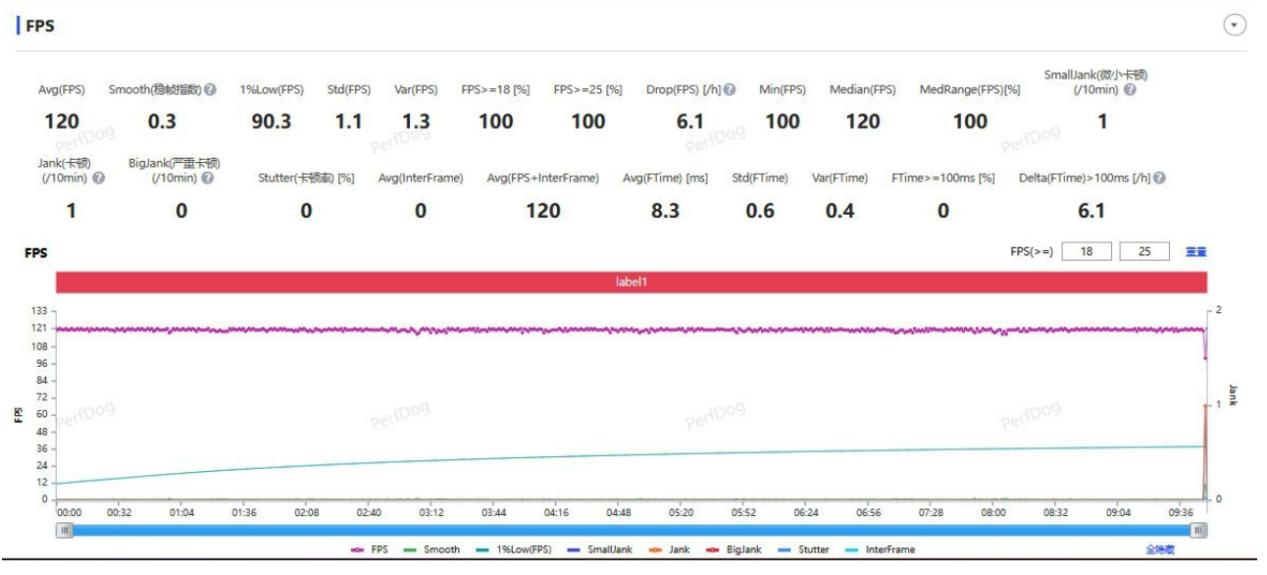The height and width of the screenshot is (575, 1267).
Task: Toggle SmallJank series visibility in legend
Action: pyautogui.click(x=598, y=549)
